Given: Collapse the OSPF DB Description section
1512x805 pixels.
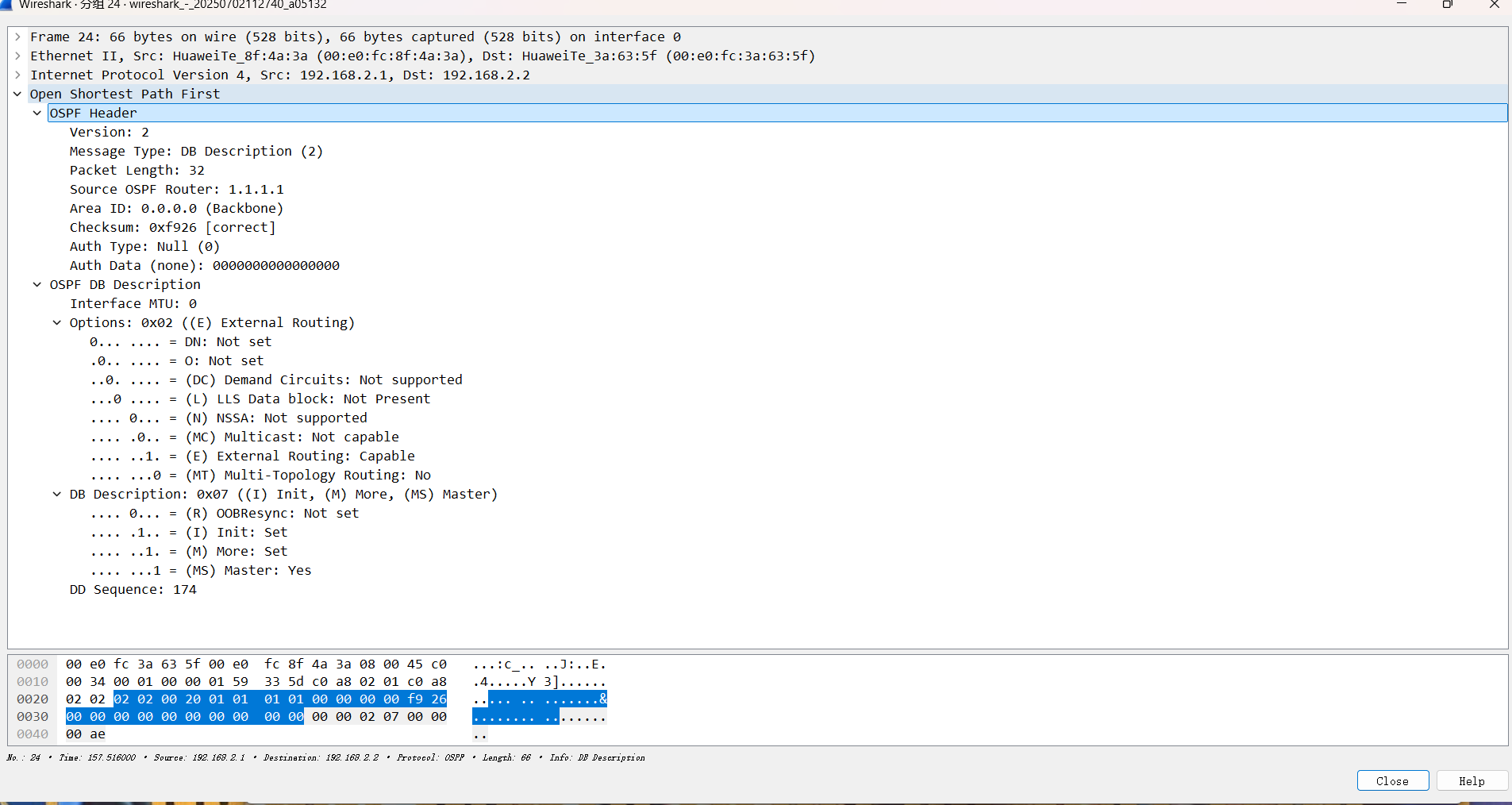Looking at the screenshot, I should pos(36,284).
